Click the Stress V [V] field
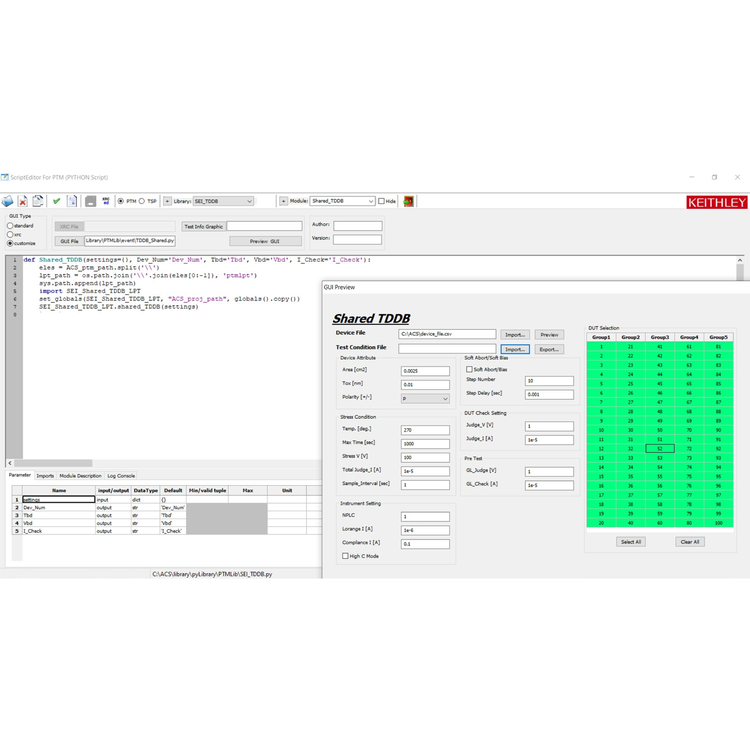This screenshot has width=750, height=750. coord(425,457)
